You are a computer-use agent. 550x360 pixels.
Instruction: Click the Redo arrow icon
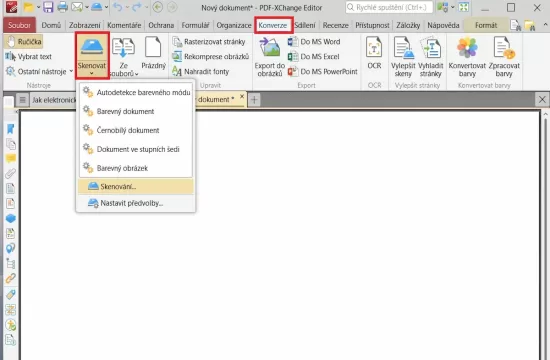pos(137,7)
